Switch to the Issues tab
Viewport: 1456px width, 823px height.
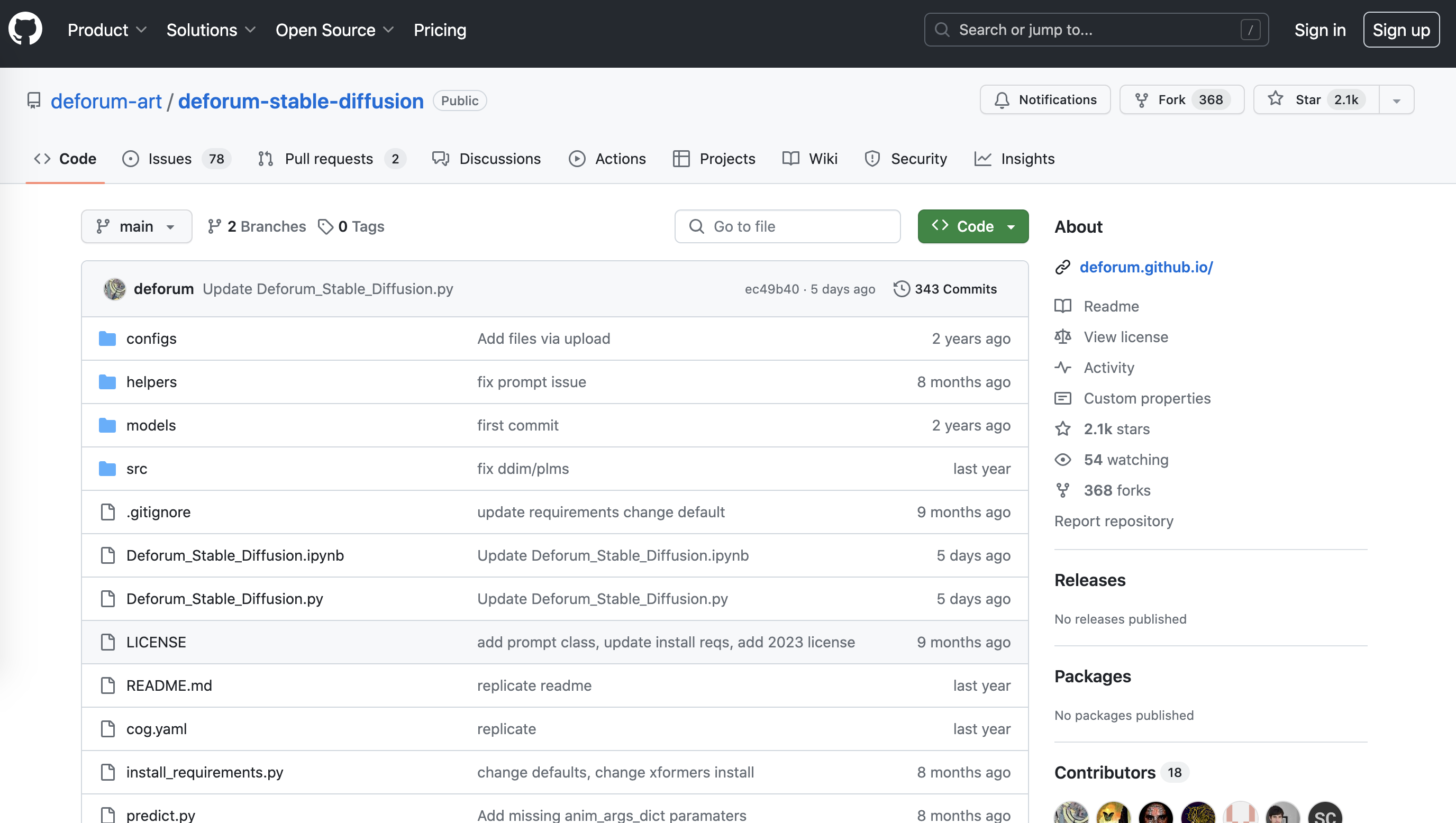pyautogui.click(x=169, y=159)
